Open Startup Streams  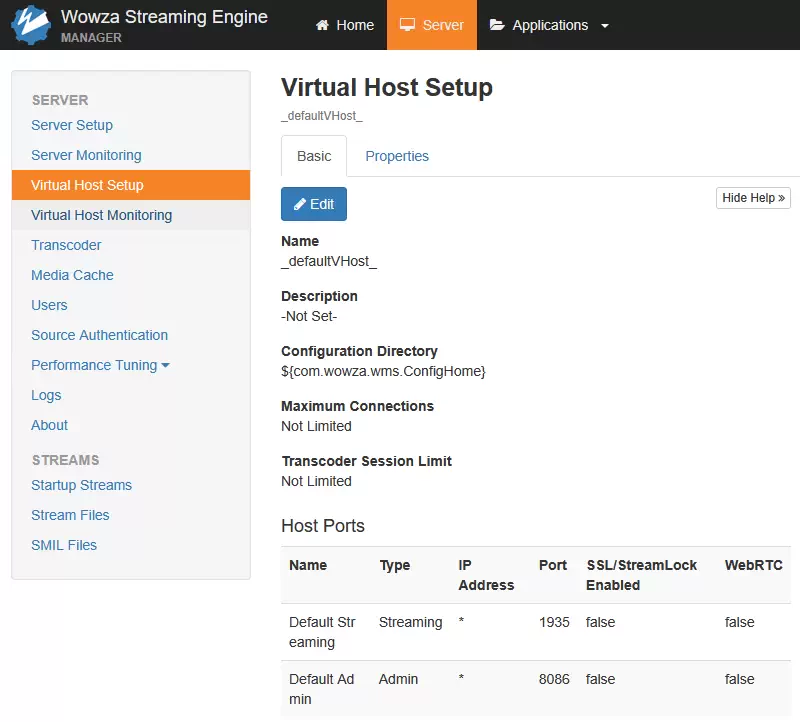(82, 485)
